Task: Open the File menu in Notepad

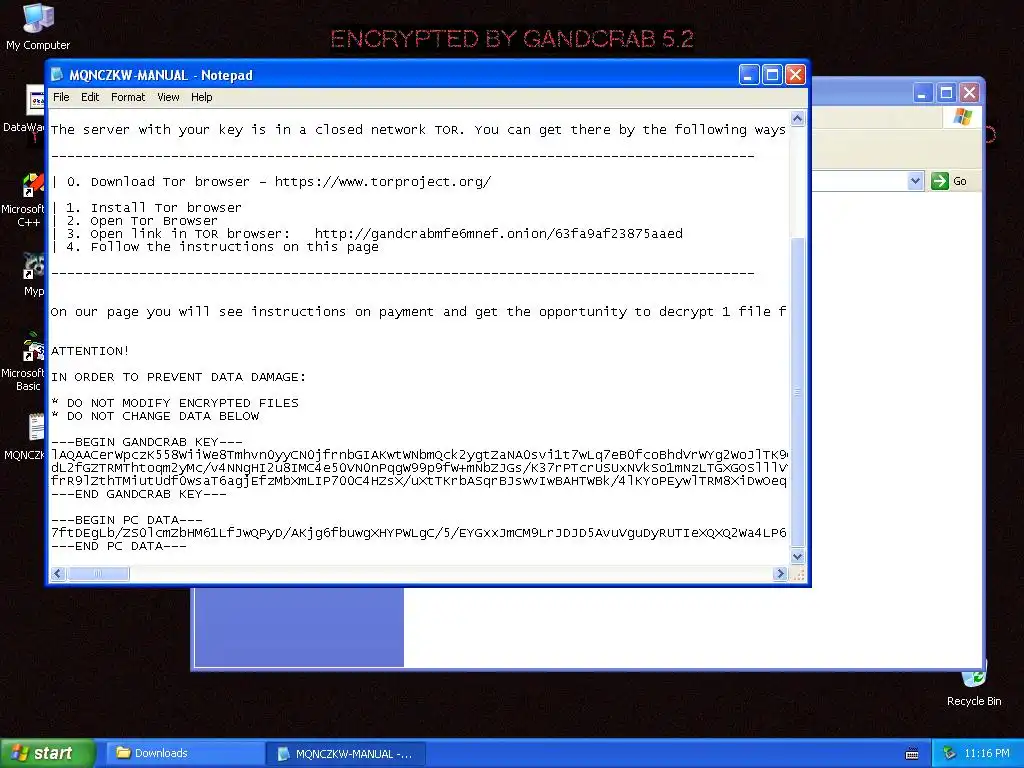Action: coord(61,97)
